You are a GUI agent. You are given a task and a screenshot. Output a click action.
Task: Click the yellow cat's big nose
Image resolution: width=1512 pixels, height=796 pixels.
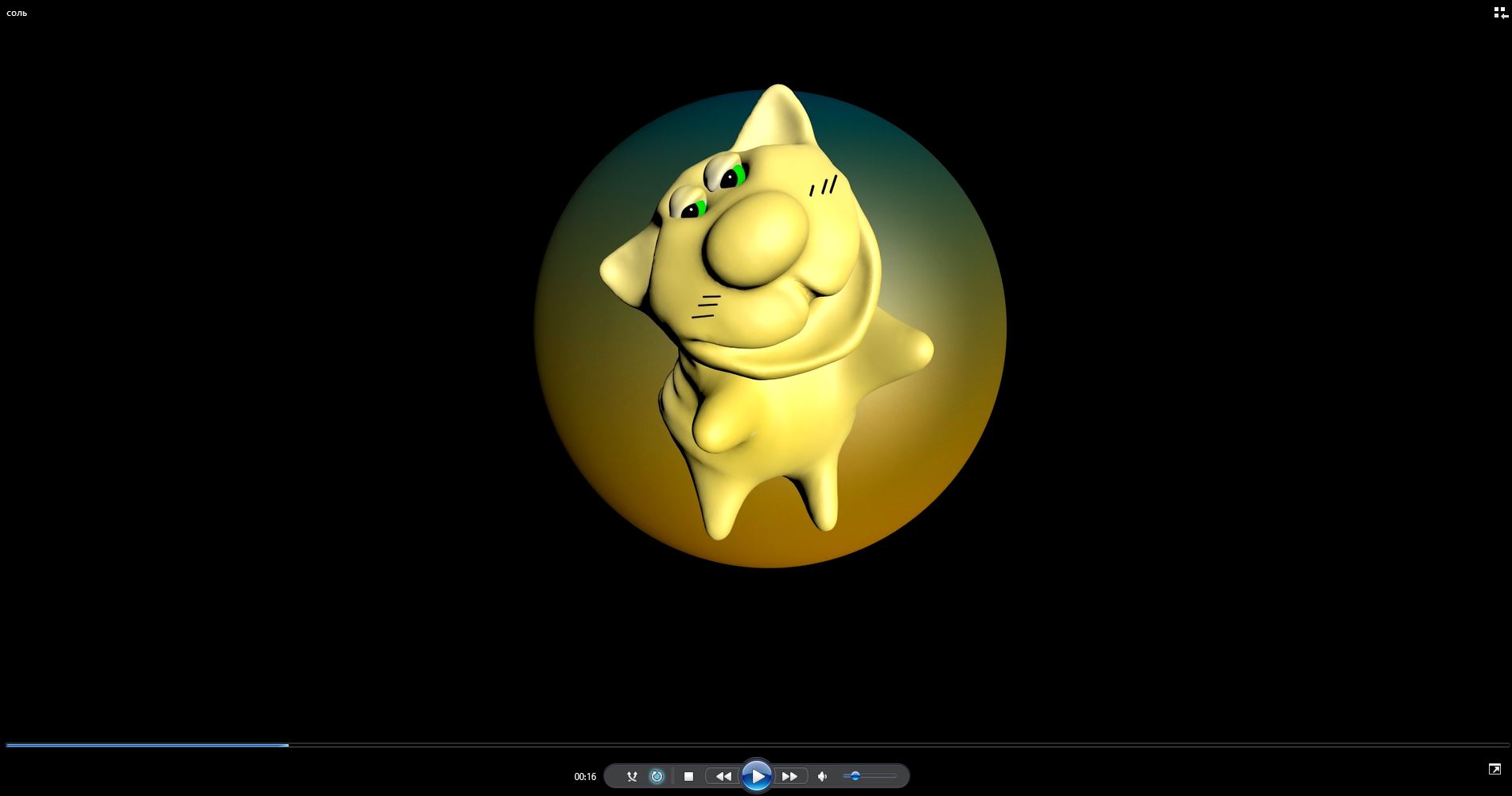point(756,239)
